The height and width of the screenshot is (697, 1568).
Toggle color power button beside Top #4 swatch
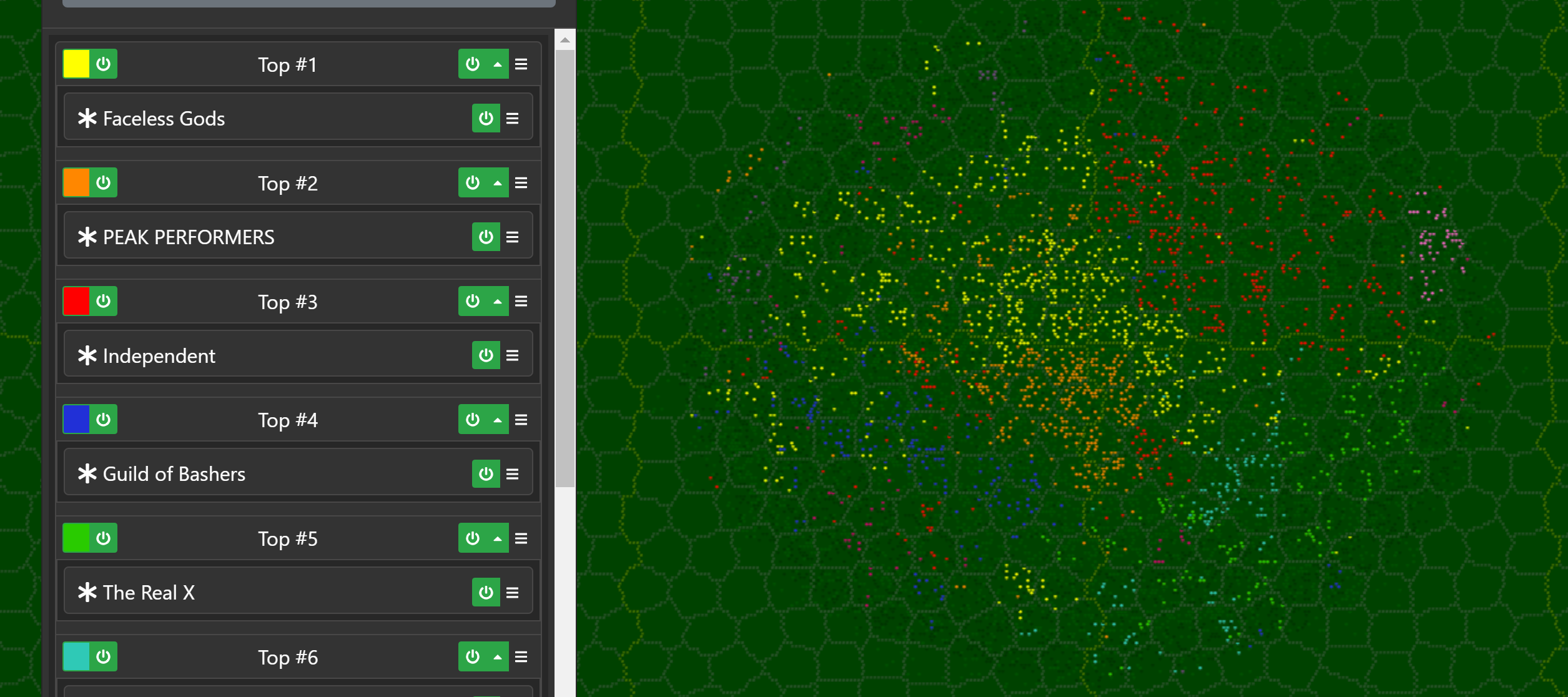click(x=104, y=419)
